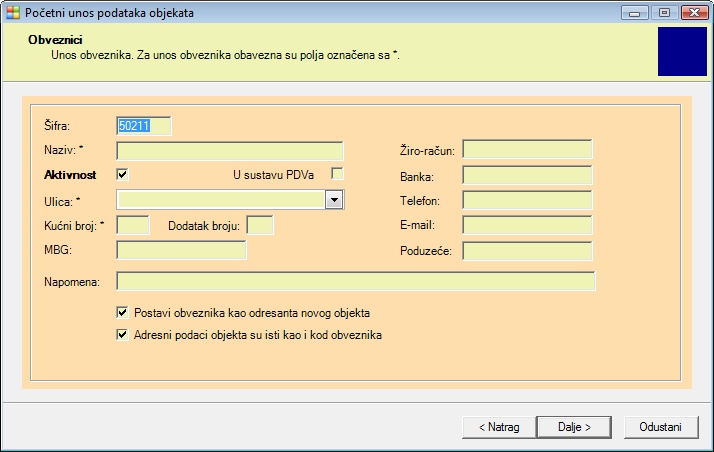
Task: Toggle the Aktivnost checkbox
Action: [122, 174]
